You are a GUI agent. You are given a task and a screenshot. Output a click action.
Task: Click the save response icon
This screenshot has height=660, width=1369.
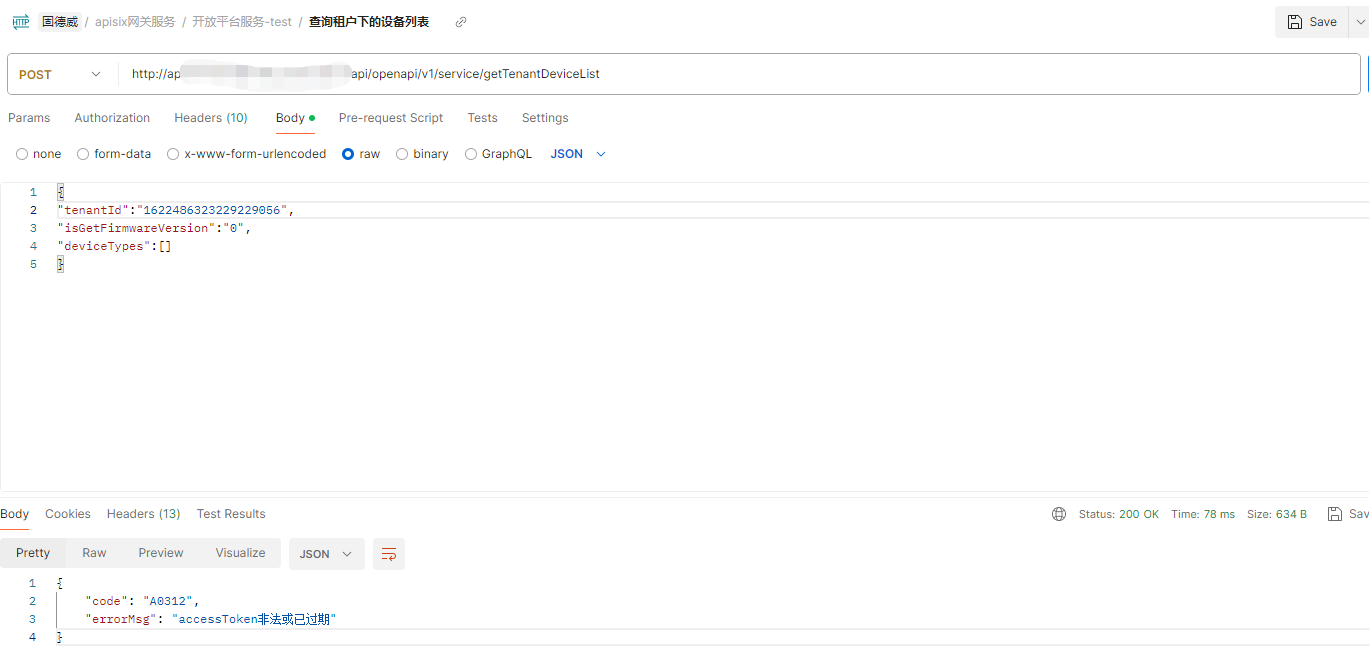1334,514
